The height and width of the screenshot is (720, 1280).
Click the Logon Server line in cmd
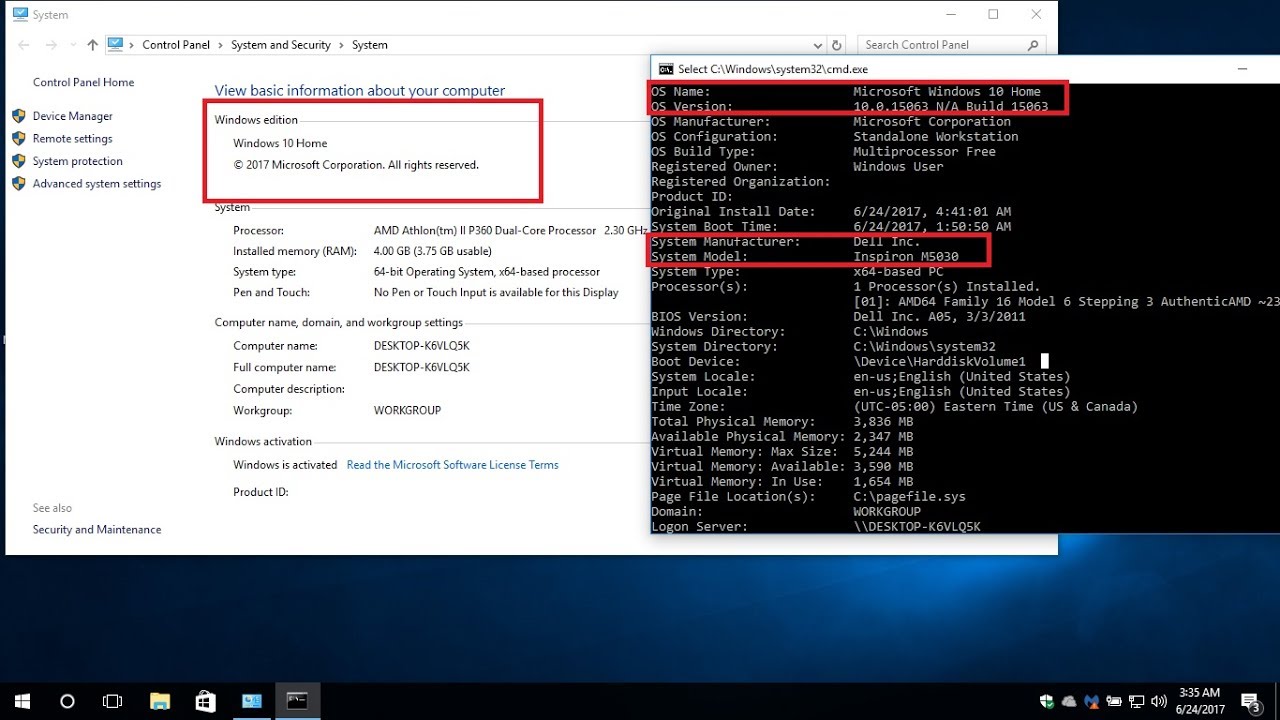(816, 527)
